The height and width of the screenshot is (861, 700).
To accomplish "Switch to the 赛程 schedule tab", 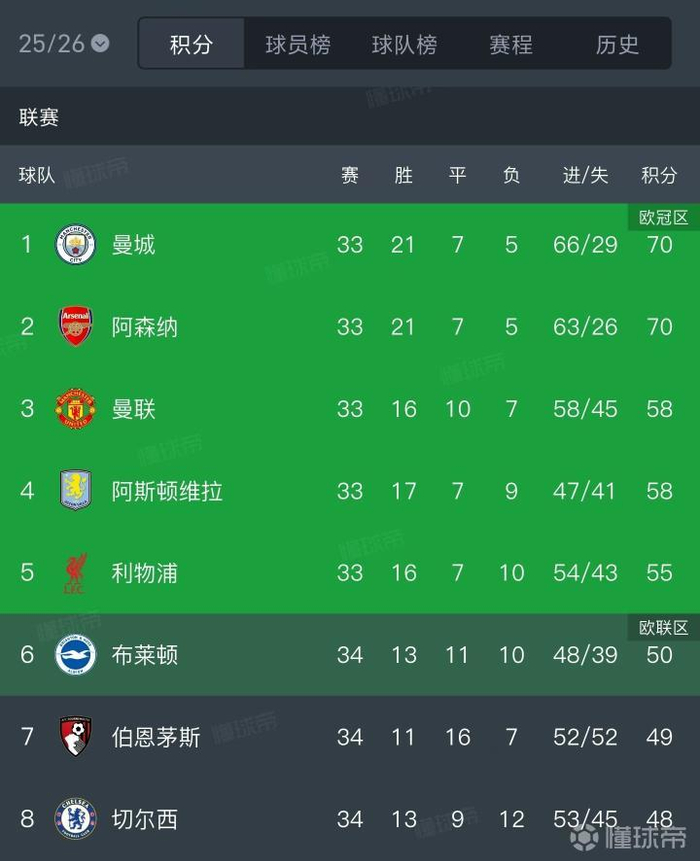I will pyautogui.click(x=510, y=44).
